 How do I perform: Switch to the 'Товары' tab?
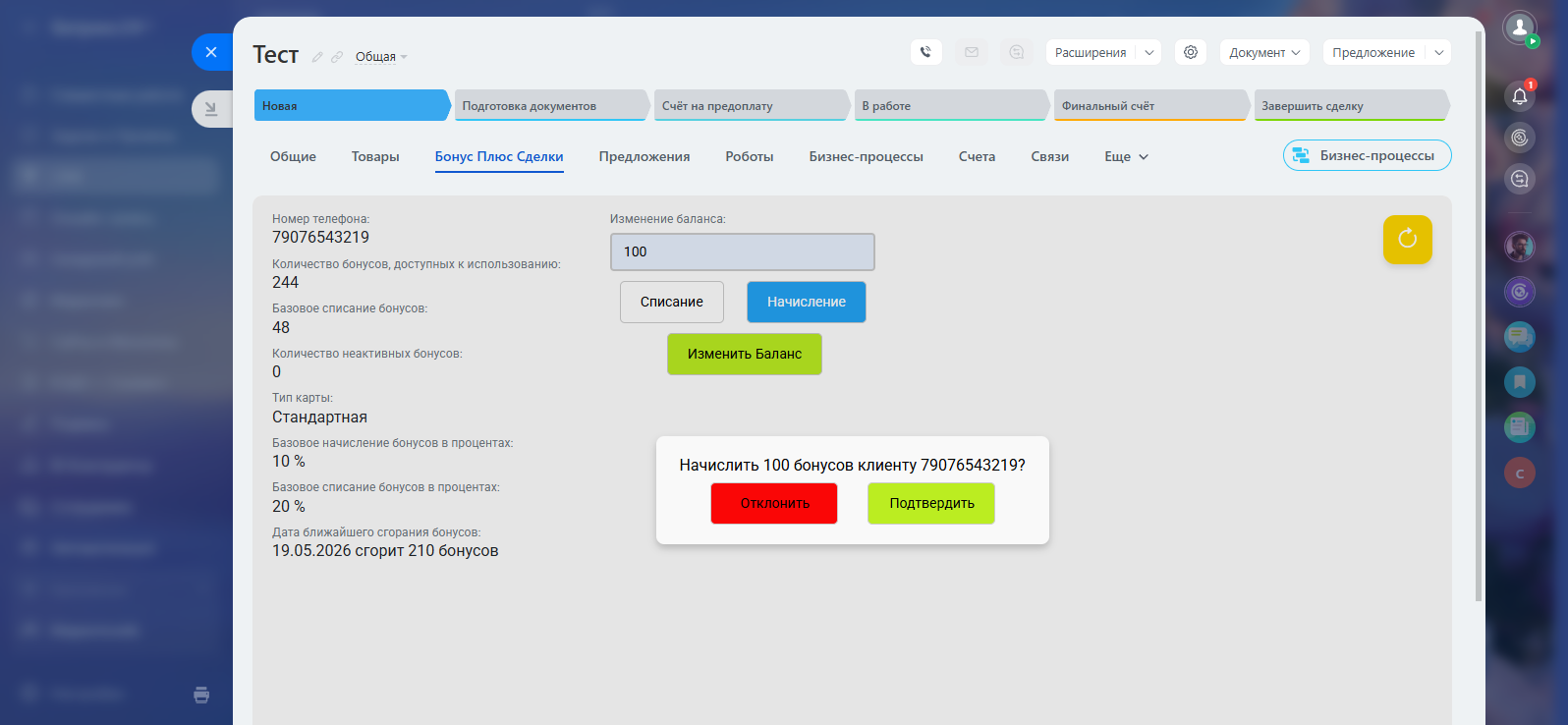coord(375,156)
